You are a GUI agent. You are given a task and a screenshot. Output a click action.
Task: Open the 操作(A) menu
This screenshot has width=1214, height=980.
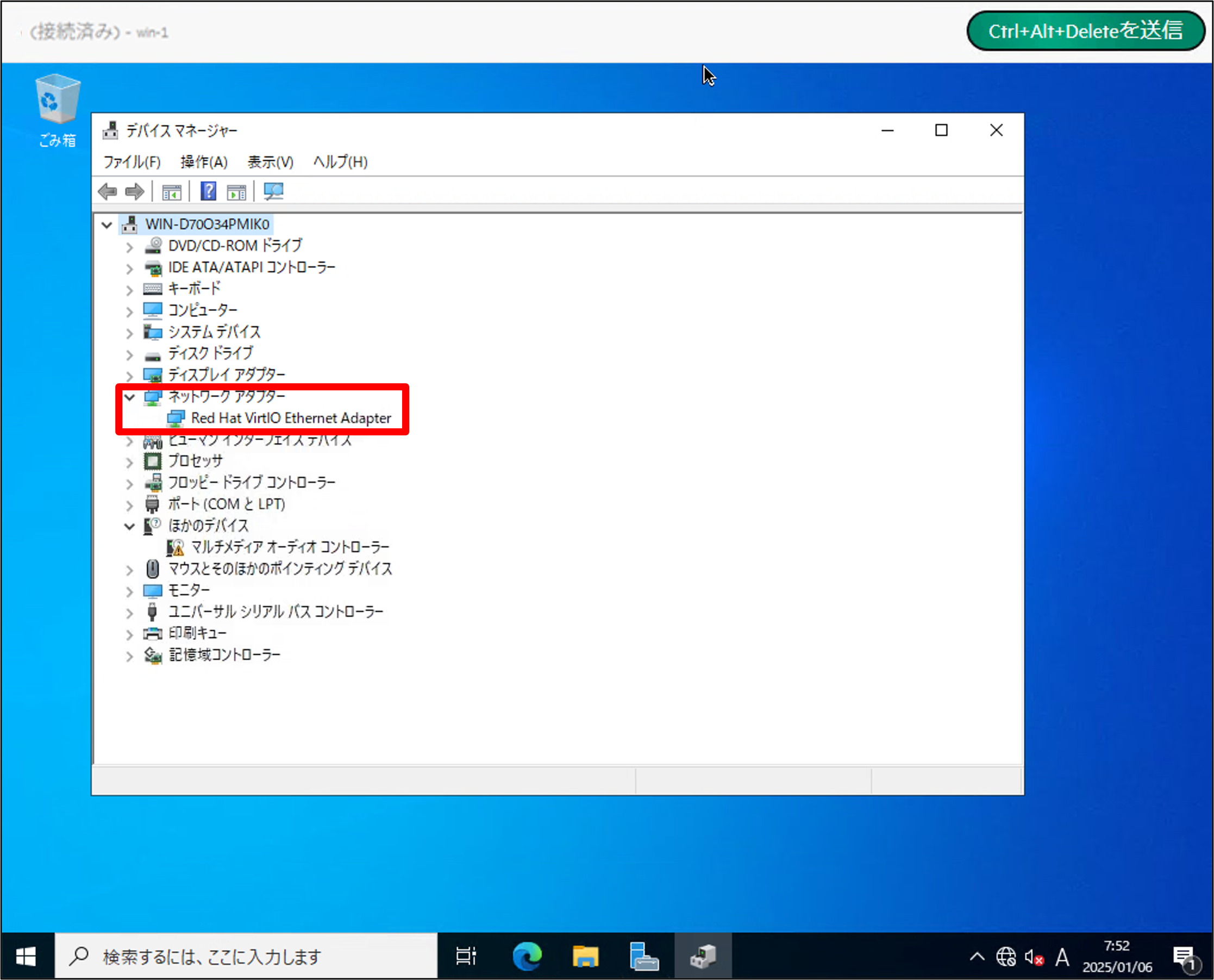204,162
